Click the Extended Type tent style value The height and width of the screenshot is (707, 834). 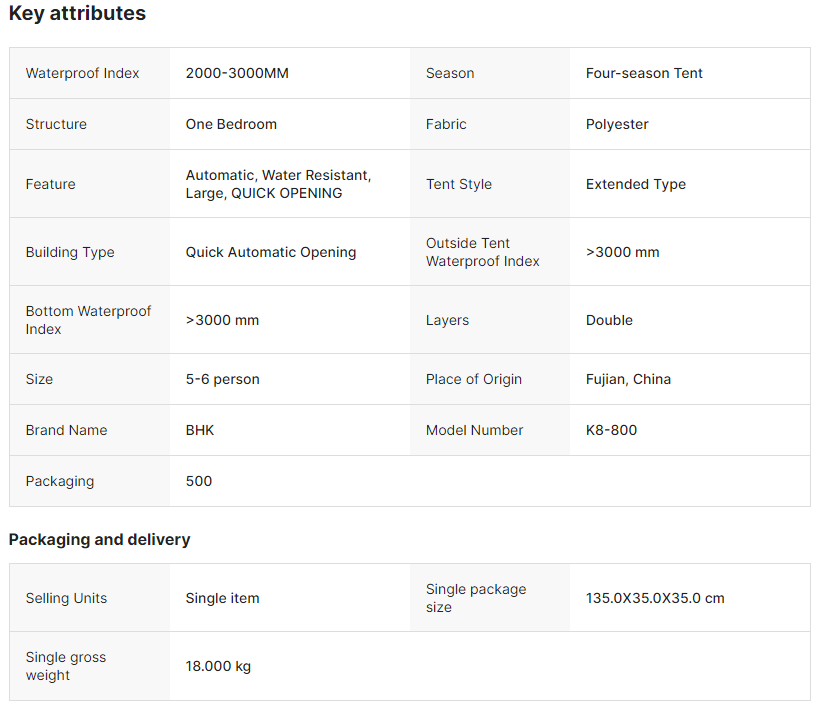pyautogui.click(x=636, y=184)
